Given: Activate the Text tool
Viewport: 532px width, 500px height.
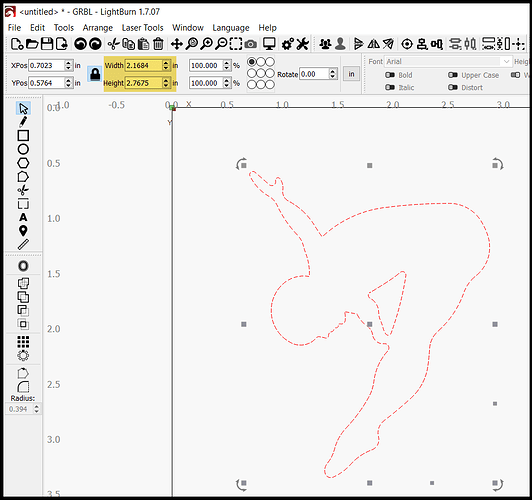Looking at the screenshot, I should click(23, 217).
